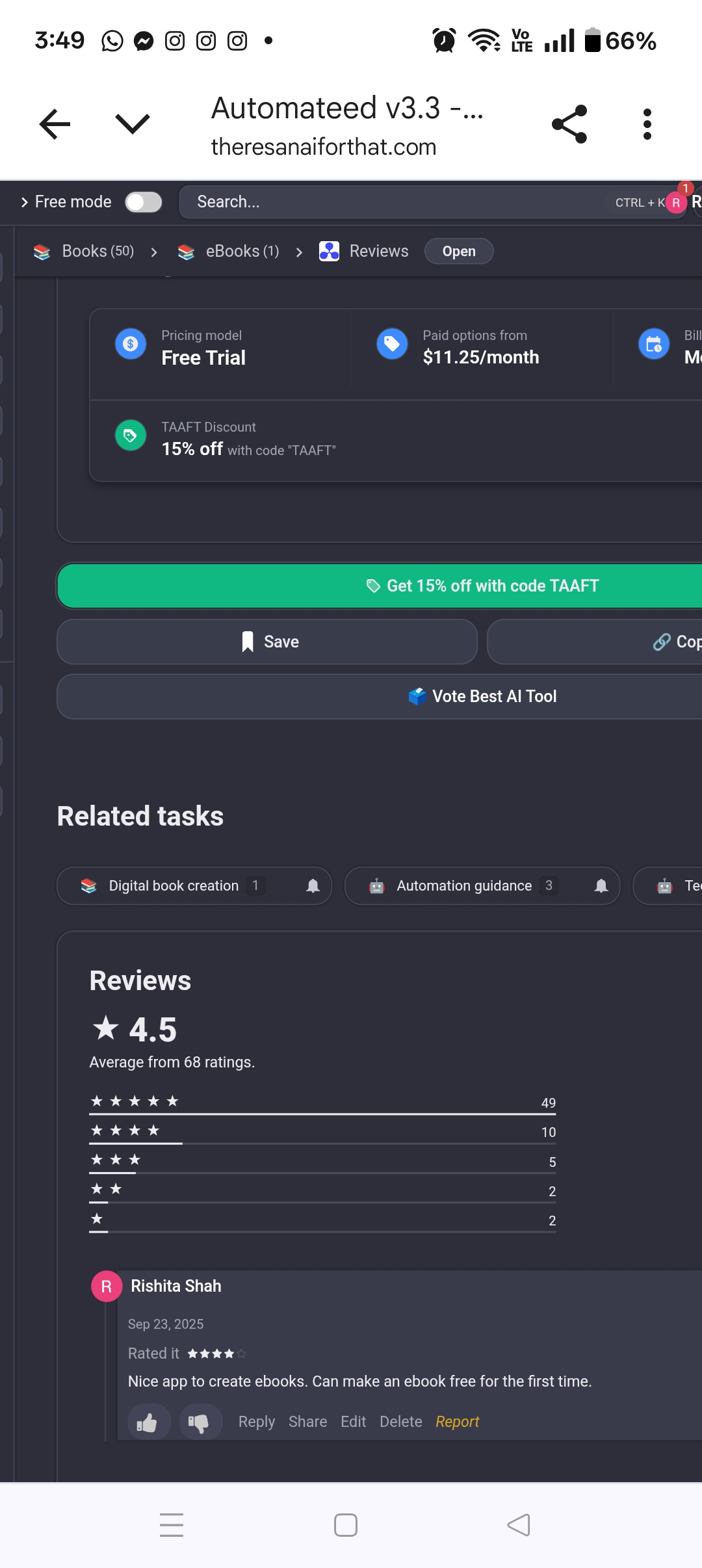Image resolution: width=702 pixels, height=1568 pixels.
Task: Toggle bell alert for Digital book creation
Action: pyautogui.click(x=313, y=885)
